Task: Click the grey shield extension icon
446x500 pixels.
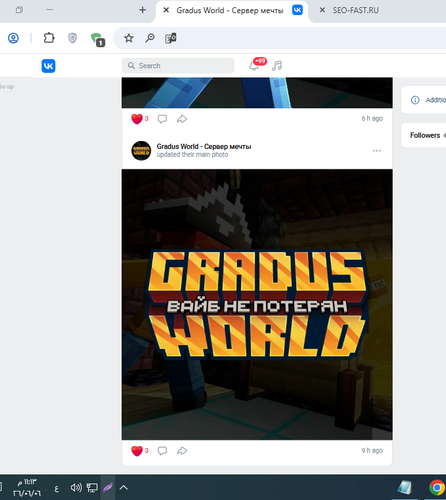Action: point(72,38)
